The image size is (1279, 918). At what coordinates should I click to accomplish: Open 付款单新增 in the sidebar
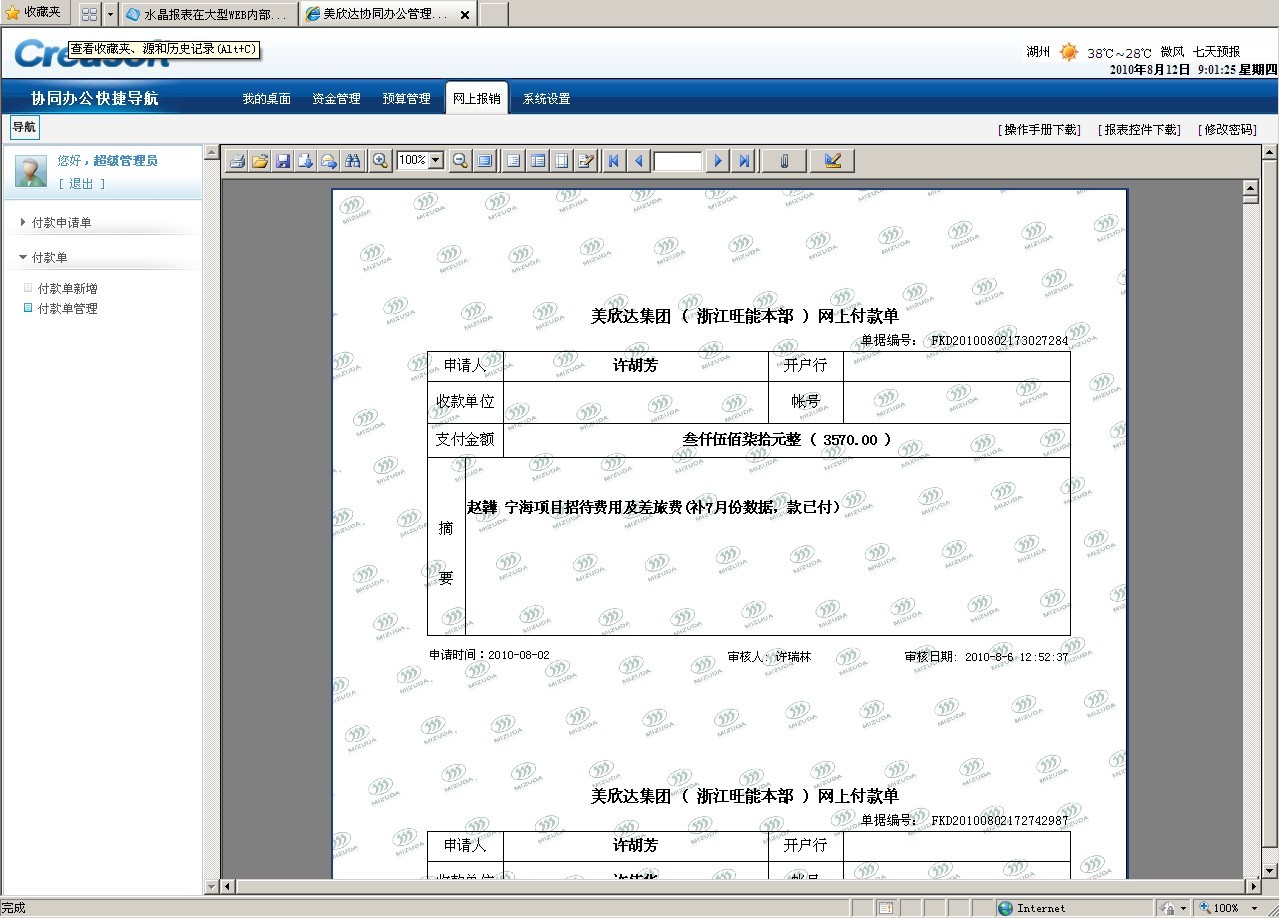67,288
